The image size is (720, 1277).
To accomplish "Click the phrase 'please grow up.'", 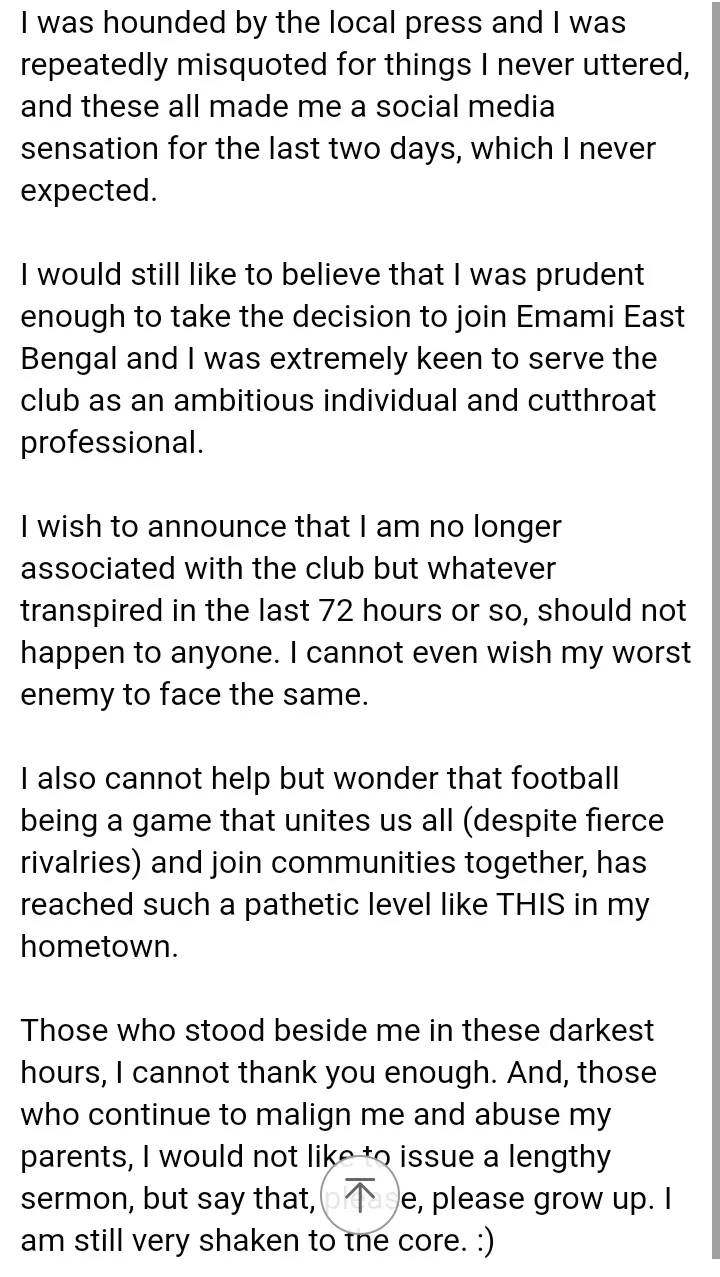I will 544,1199.
